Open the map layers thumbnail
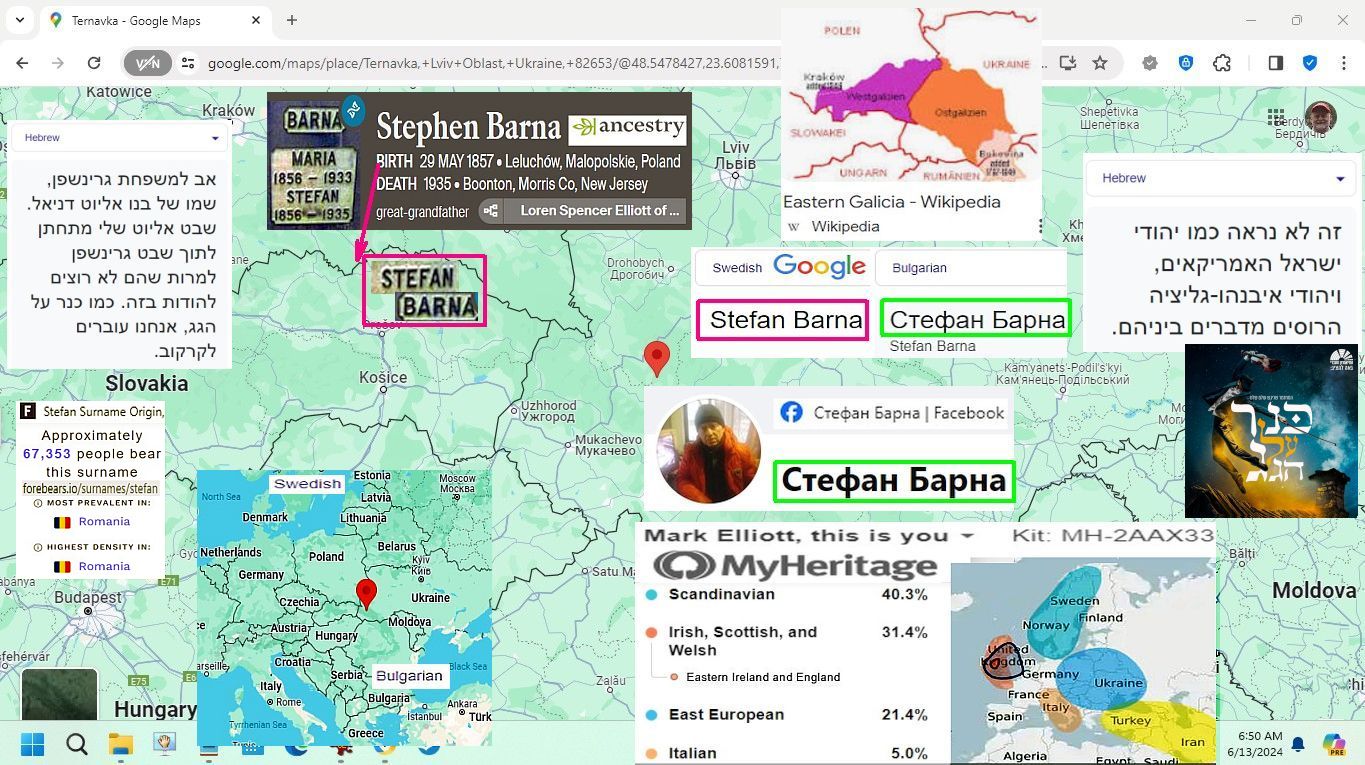The height and width of the screenshot is (765, 1365). (x=59, y=695)
